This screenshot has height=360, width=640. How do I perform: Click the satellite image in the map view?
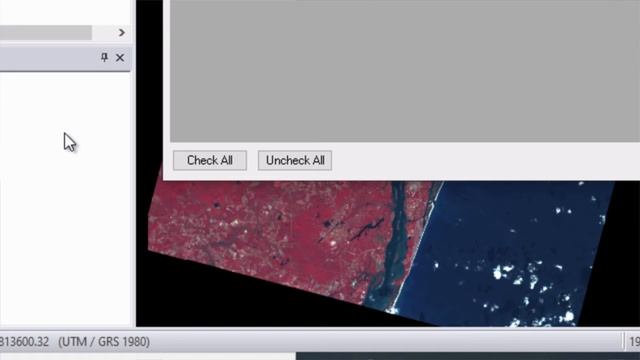coord(380,253)
